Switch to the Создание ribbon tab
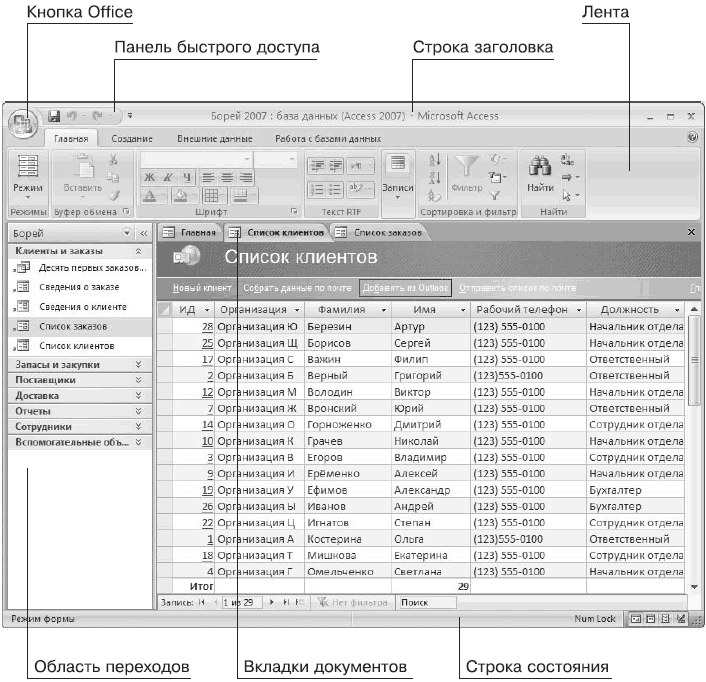This screenshot has width=706, height=682. tap(131, 138)
